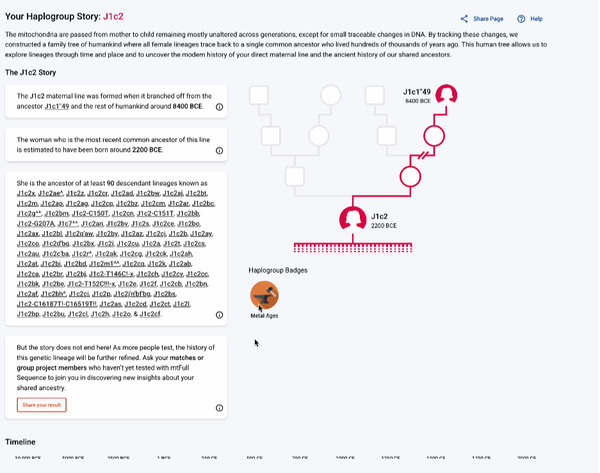Viewport: 600px width, 473px height.
Task: Click the Share Page icon
Action: pos(464,19)
